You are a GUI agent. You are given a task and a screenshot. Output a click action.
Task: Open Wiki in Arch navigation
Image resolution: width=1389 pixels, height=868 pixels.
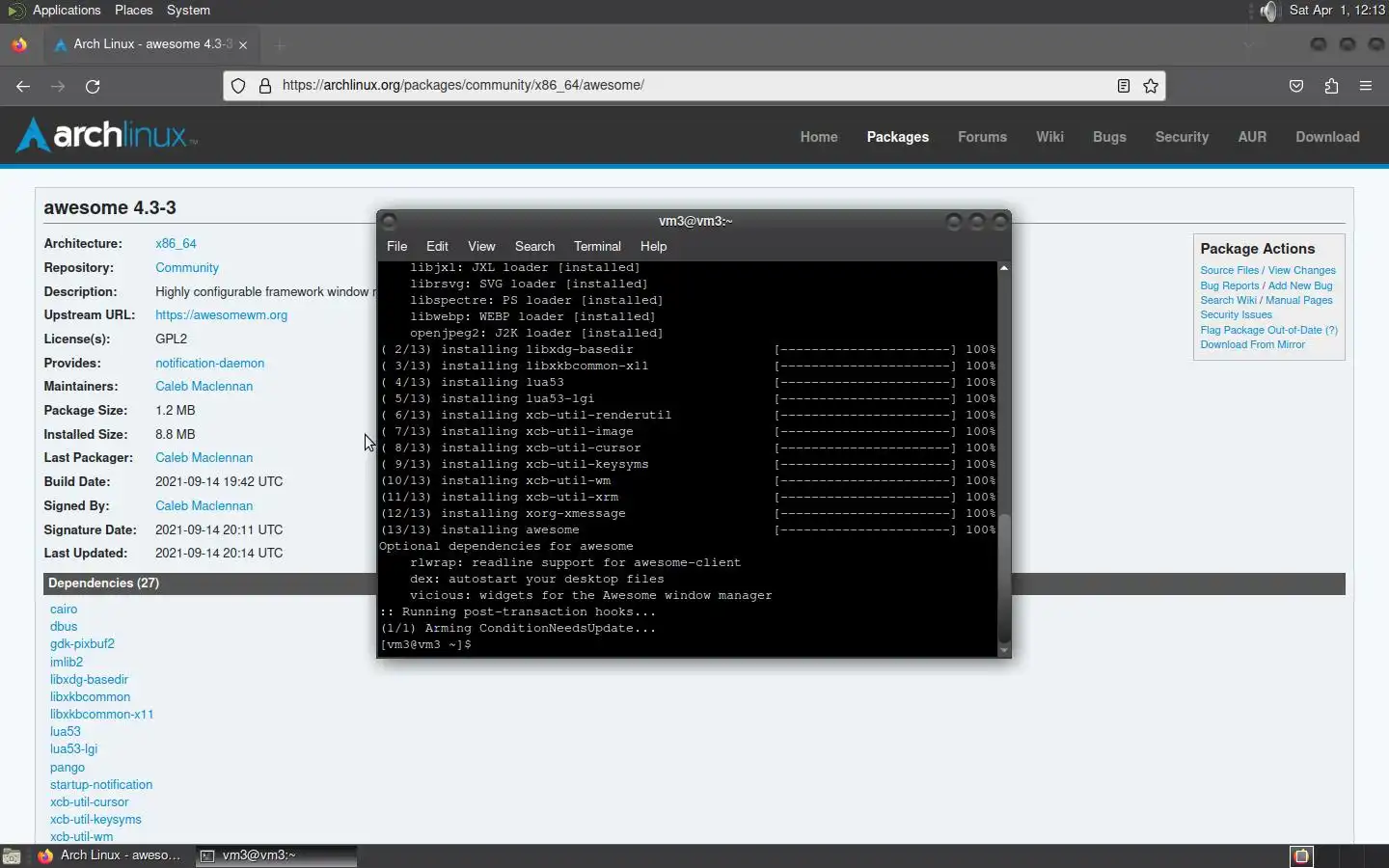pos(1049,137)
